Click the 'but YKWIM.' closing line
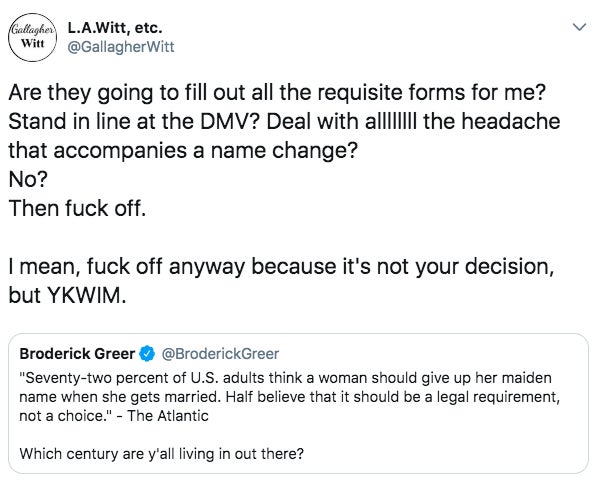Image resolution: width=597 pixels, height=489 pixels. click(x=67, y=295)
